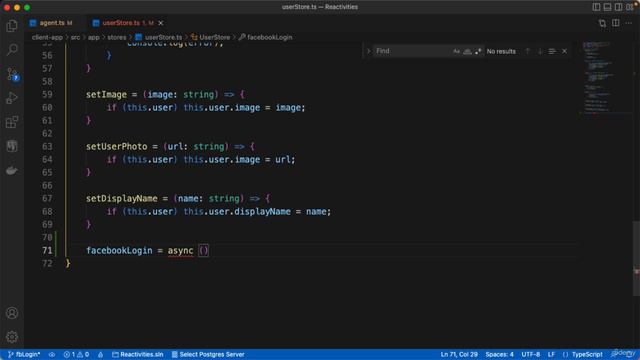This screenshot has height=360, width=640.
Task: Toggle bottom panel layout icon
Action: 607,7
